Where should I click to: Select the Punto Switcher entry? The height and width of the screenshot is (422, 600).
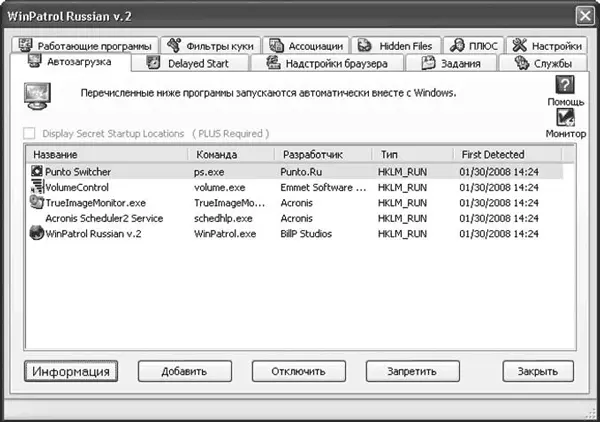pos(295,172)
